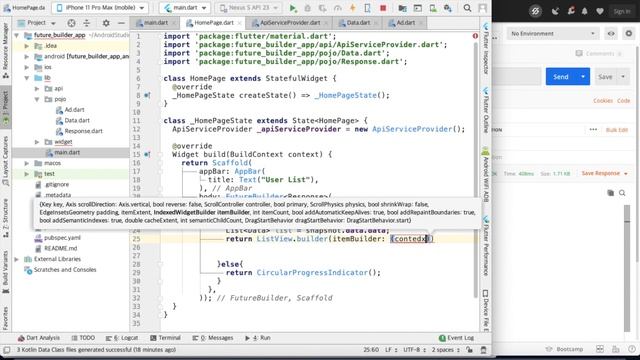Viewport: 640px width, 360px height.
Task: Open Postman Cookies link
Action: (603, 100)
